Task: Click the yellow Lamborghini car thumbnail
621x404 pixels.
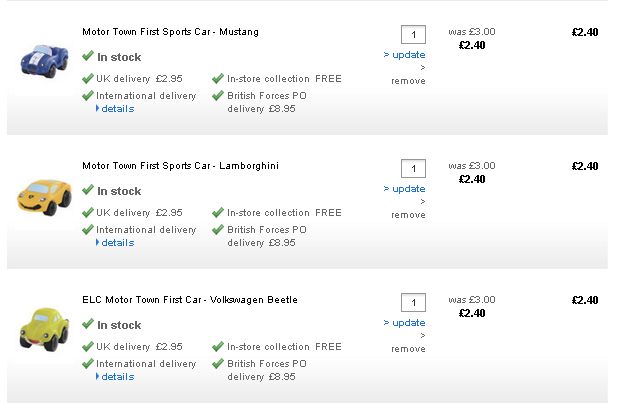Action: [x=43, y=194]
